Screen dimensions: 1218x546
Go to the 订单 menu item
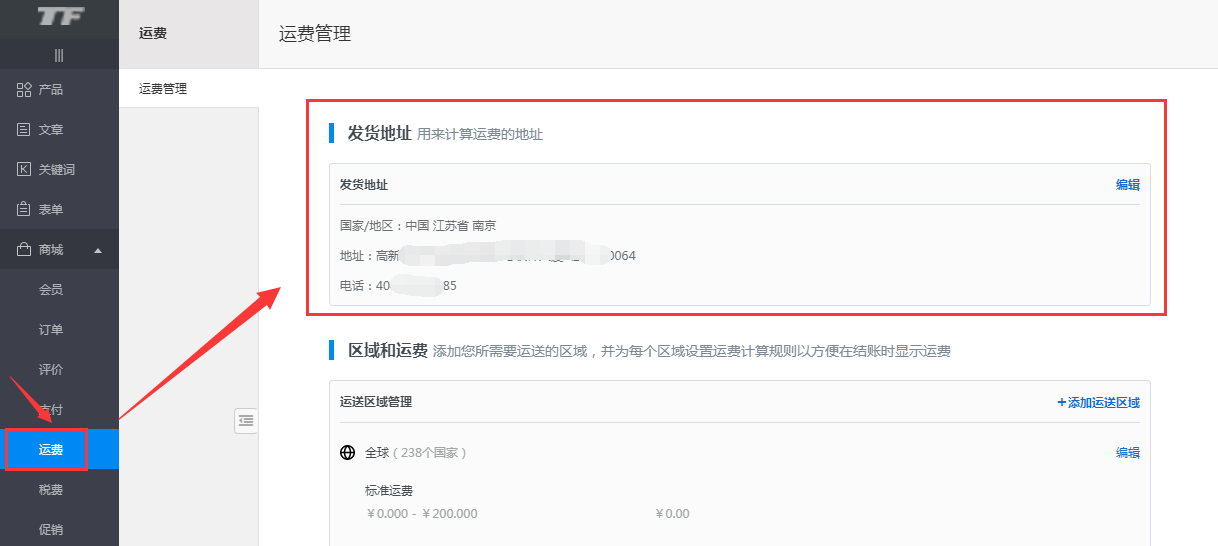click(x=51, y=330)
